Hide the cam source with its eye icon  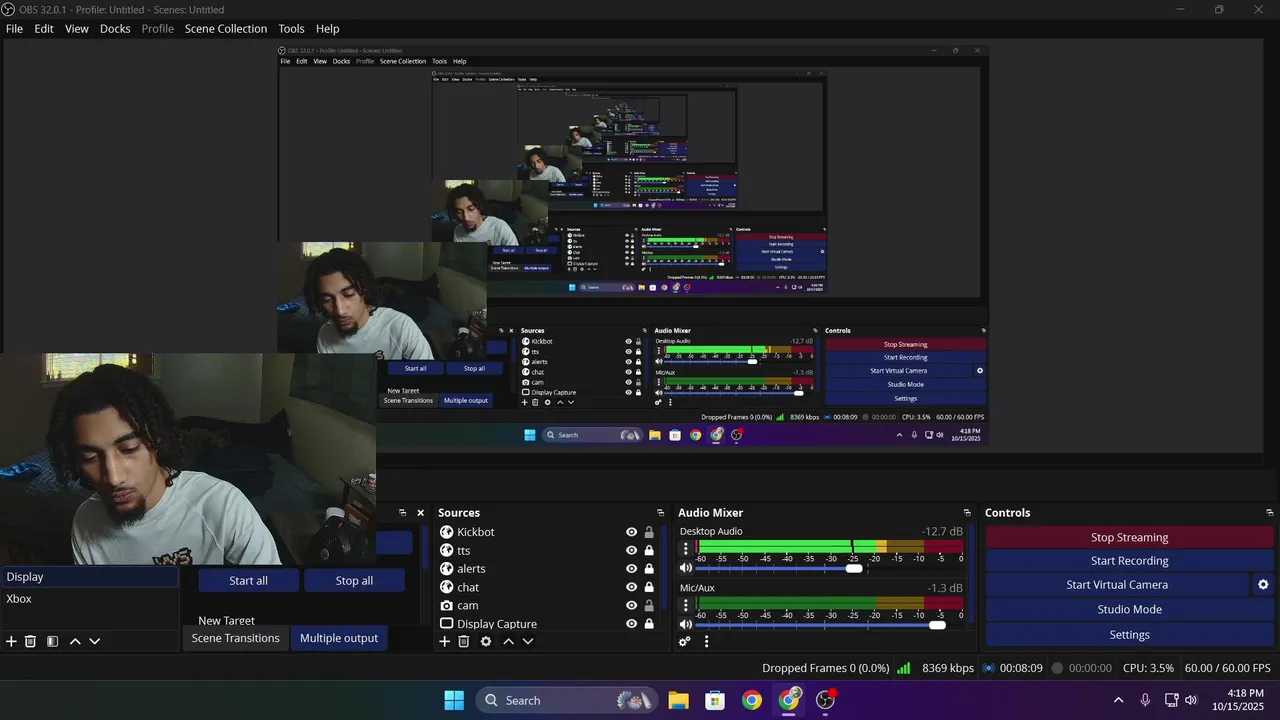point(631,605)
